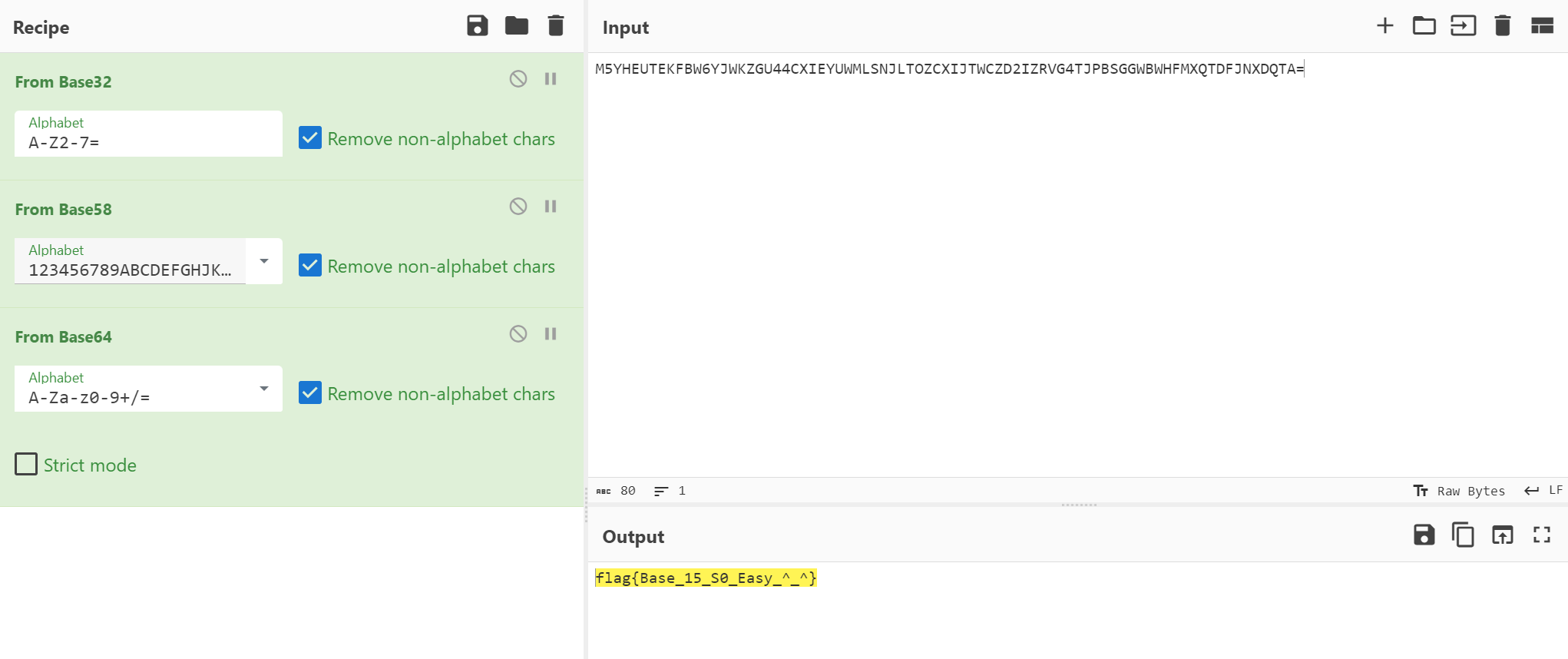This screenshot has width=1568, height=659.
Task: Click into the Input text area
Action: click(1077, 265)
